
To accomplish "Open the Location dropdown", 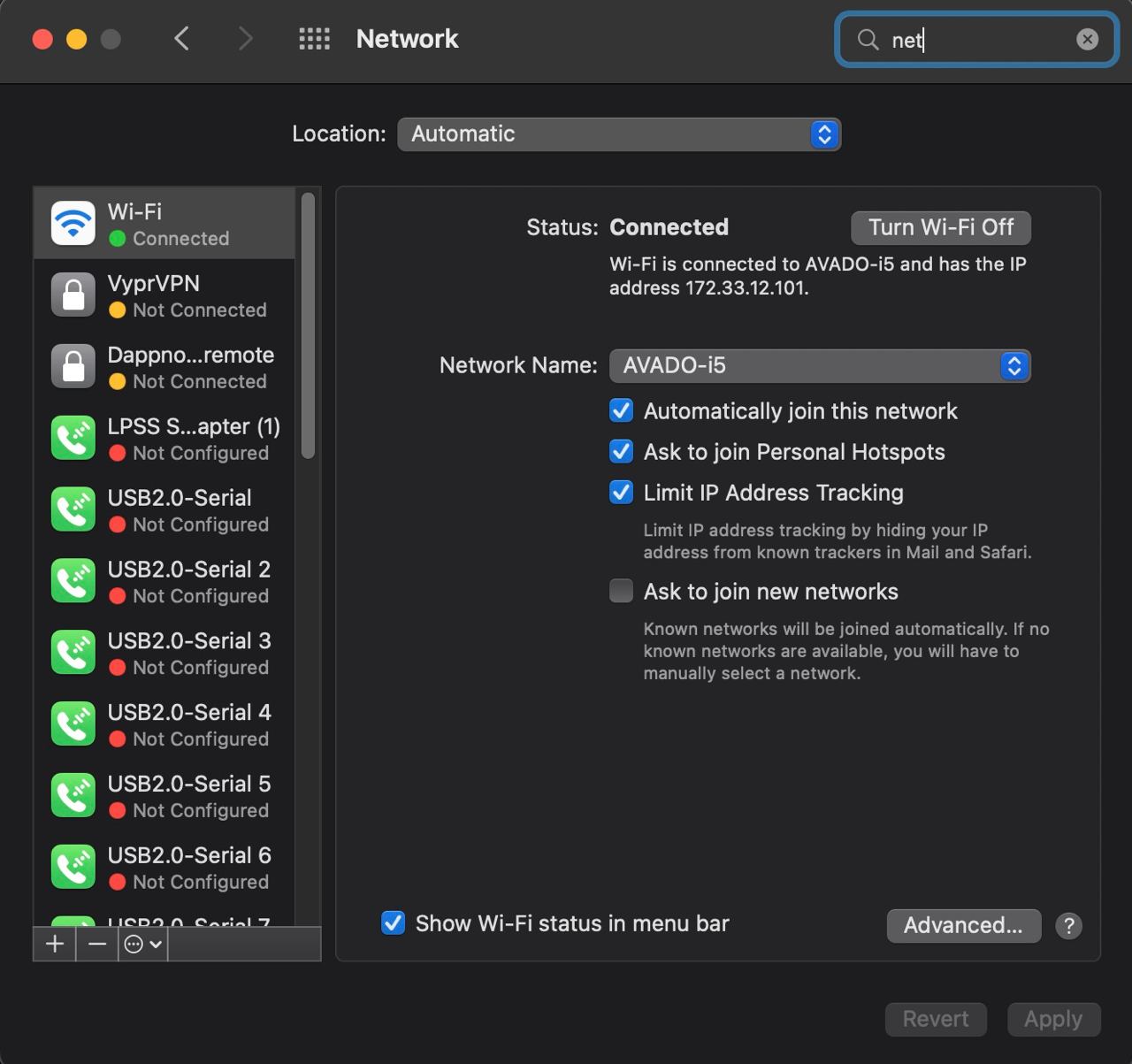I will 619,134.
